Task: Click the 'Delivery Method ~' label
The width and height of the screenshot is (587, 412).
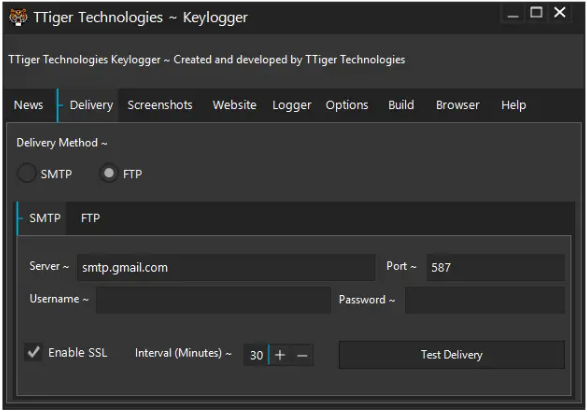Action: pos(62,143)
